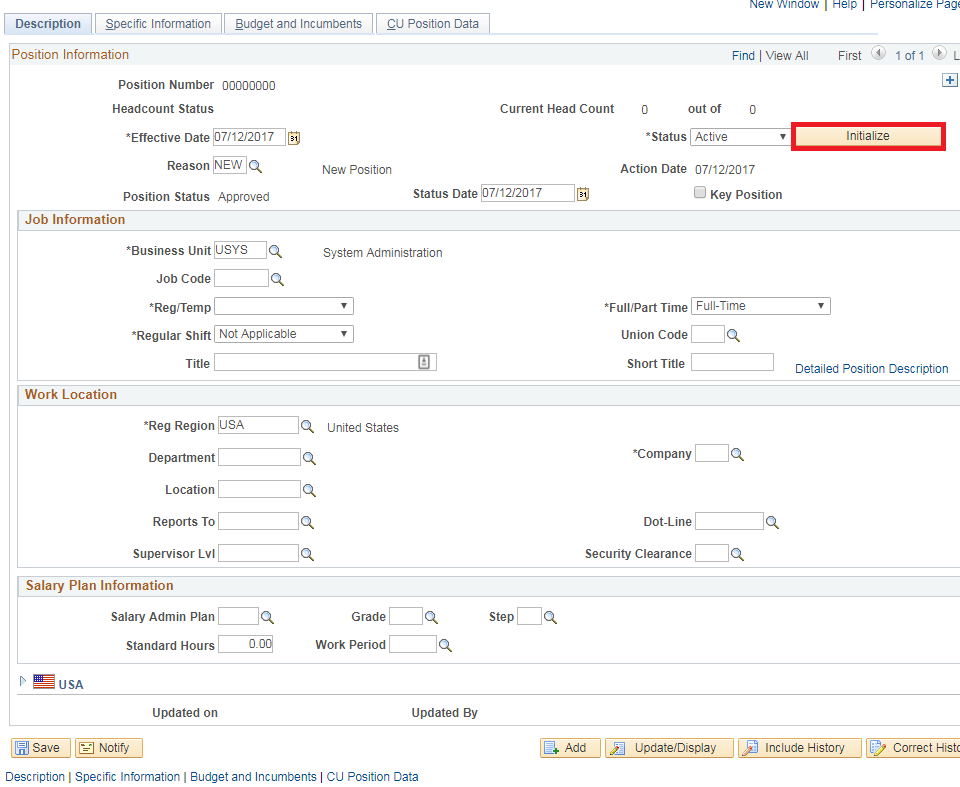The height and width of the screenshot is (787, 960).
Task: Look up Union Code values
Action: tap(733, 336)
